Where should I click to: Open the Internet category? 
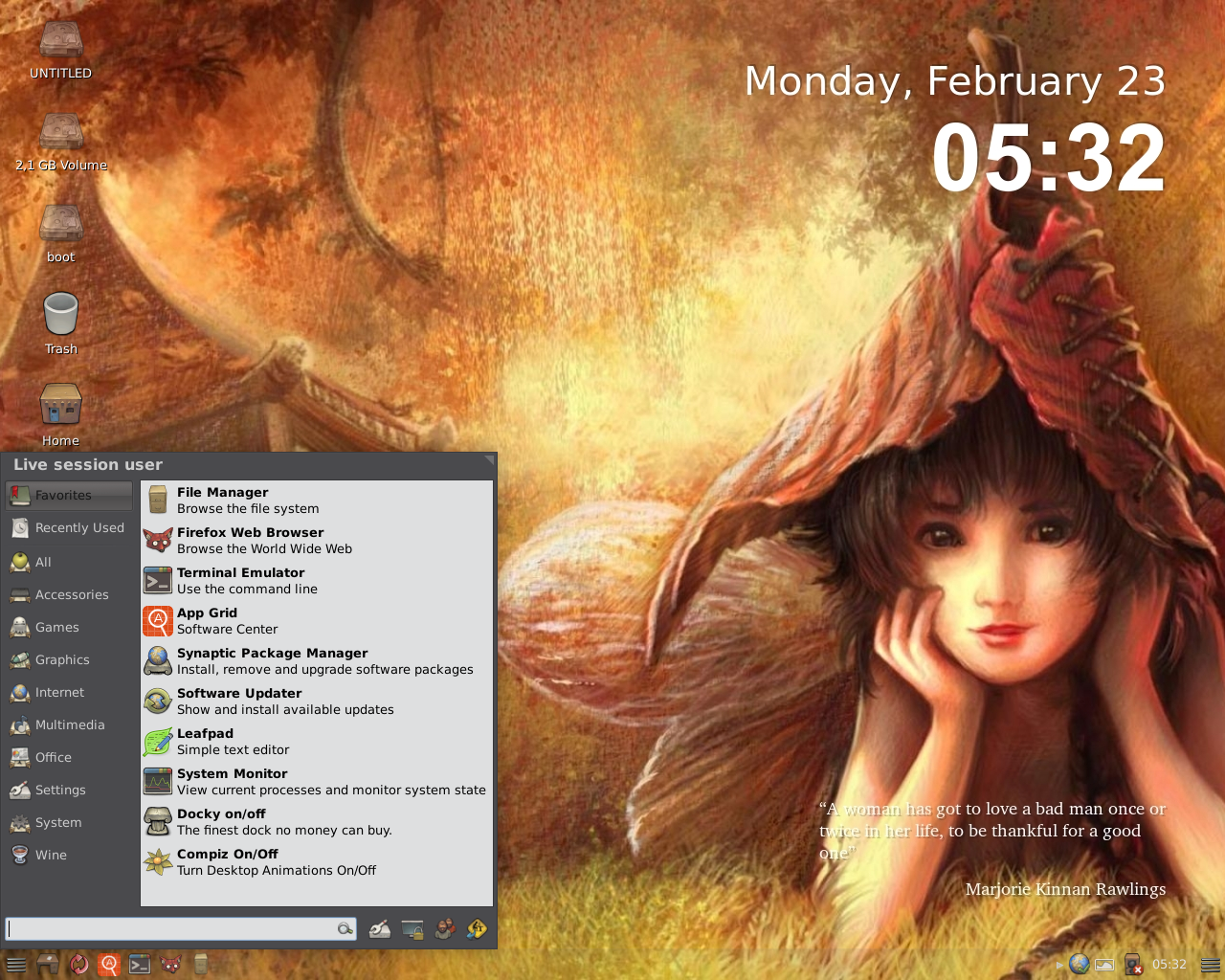70,693
